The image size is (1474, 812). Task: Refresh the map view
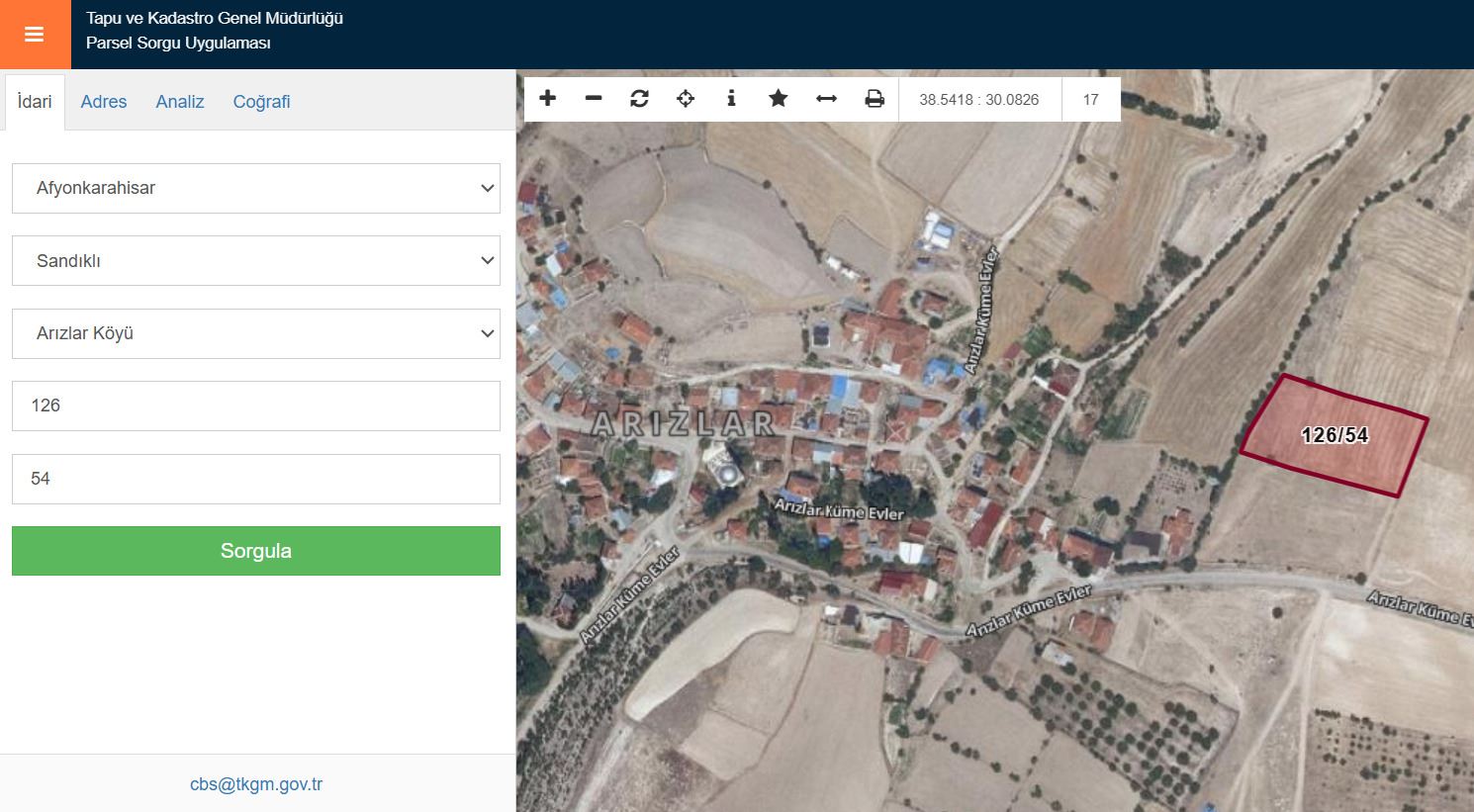[639, 99]
